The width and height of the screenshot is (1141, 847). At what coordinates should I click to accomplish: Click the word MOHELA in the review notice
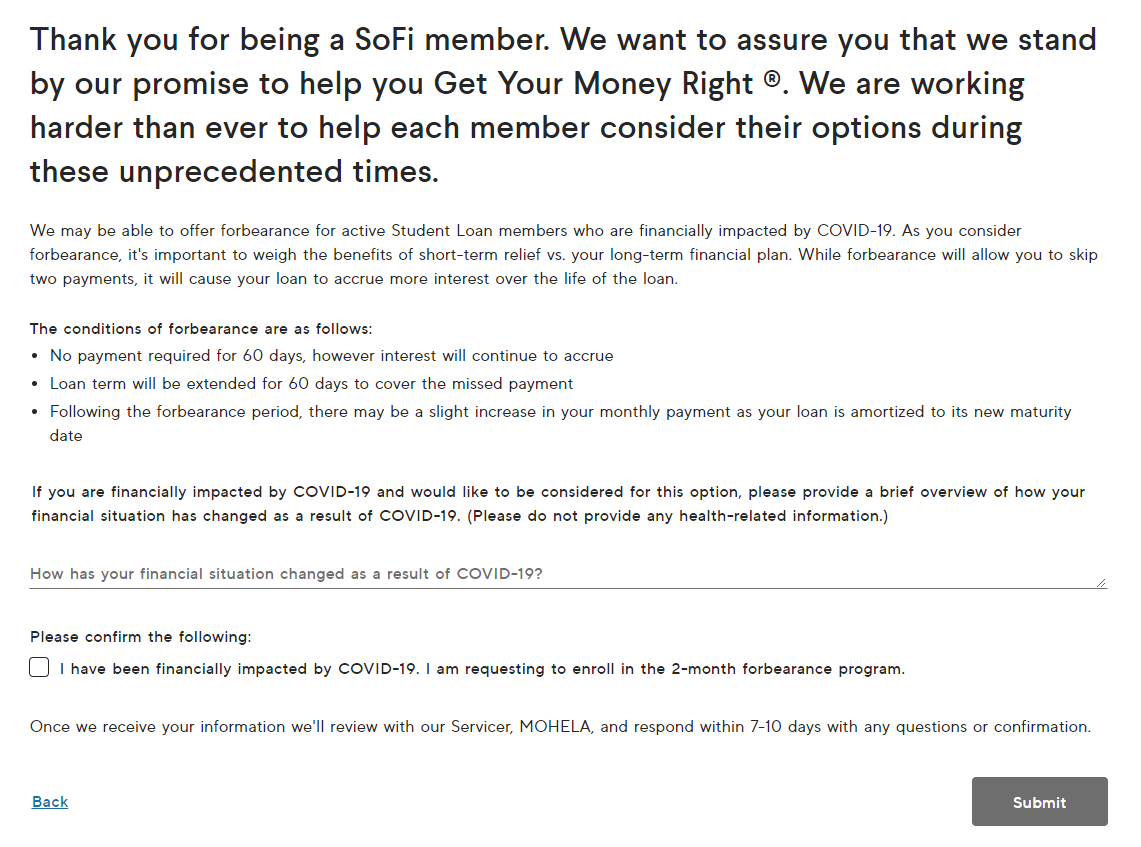[555, 726]
